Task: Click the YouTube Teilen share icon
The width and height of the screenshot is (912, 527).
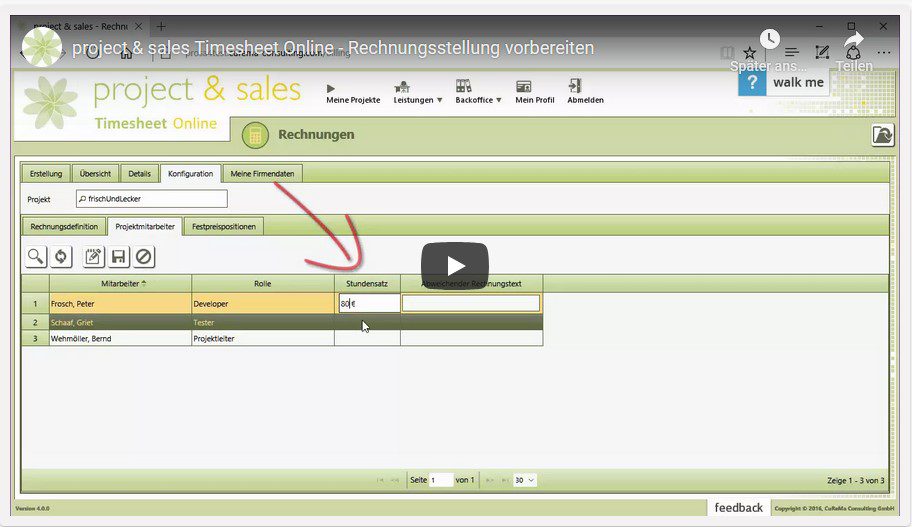Action: pyautogui.click(x=854, y=41)
